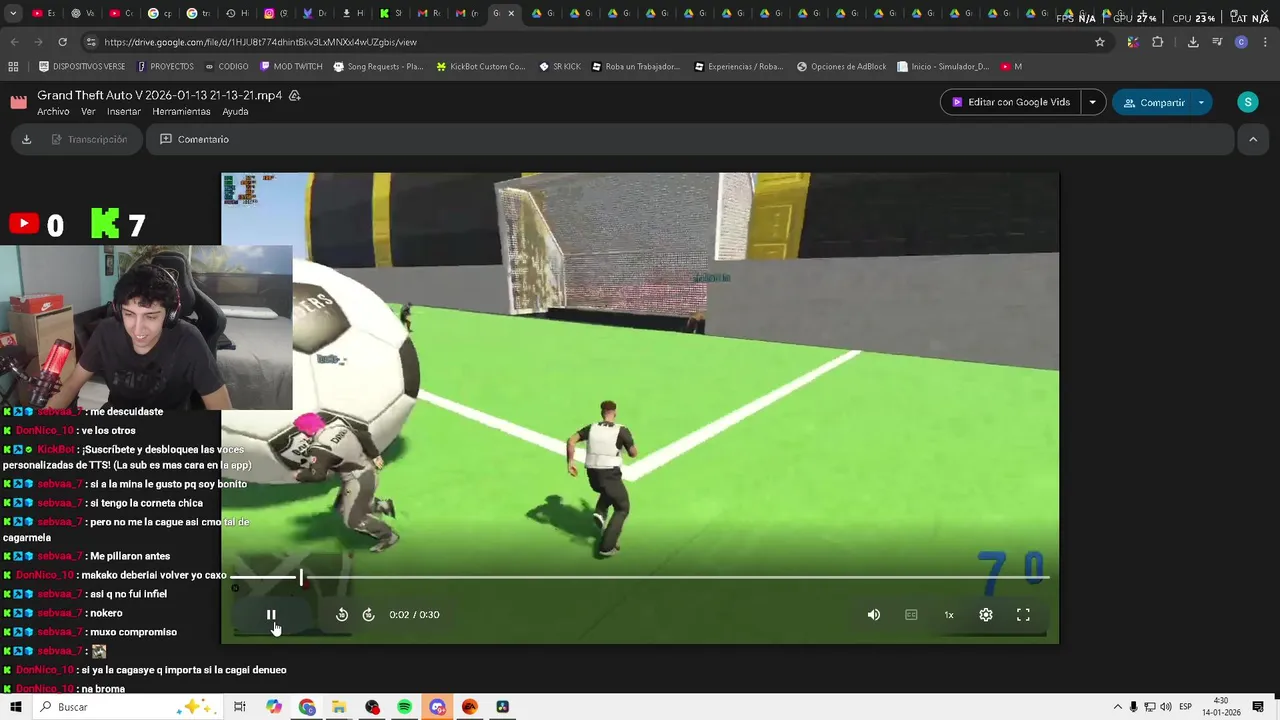The image size is (1280, 720).
Task: Open the Archivo menu
Action: 53,112
